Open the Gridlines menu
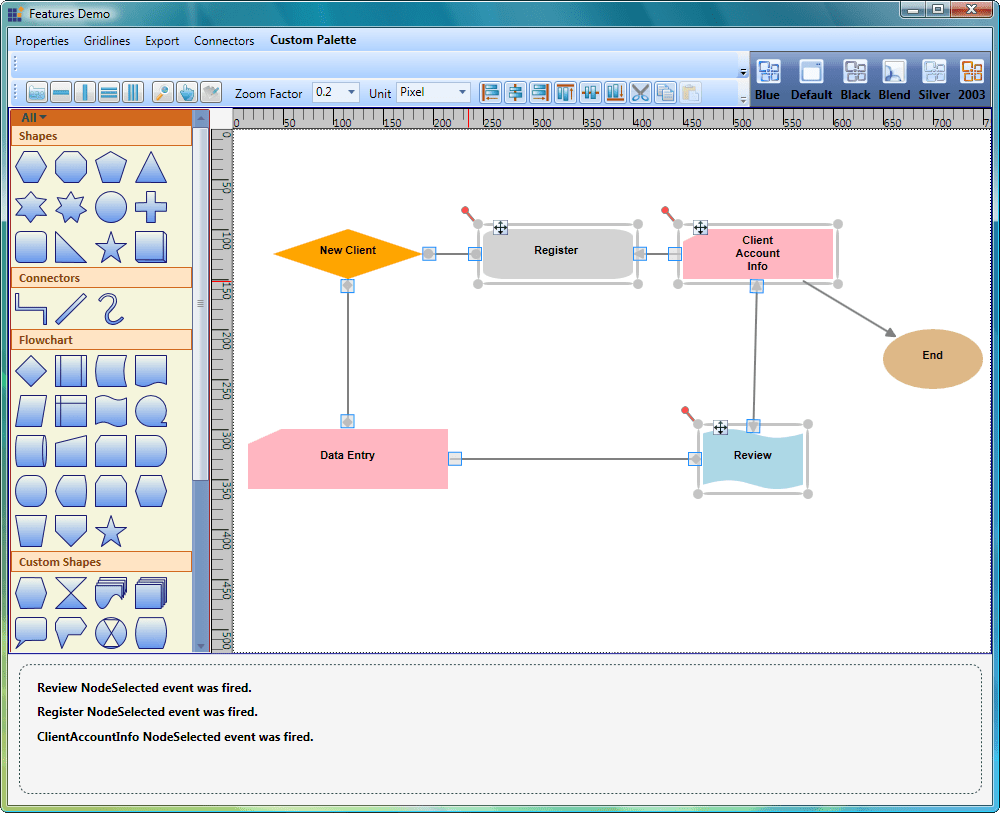The height and width of the screenshot is (813, 1000). point(107,41)
